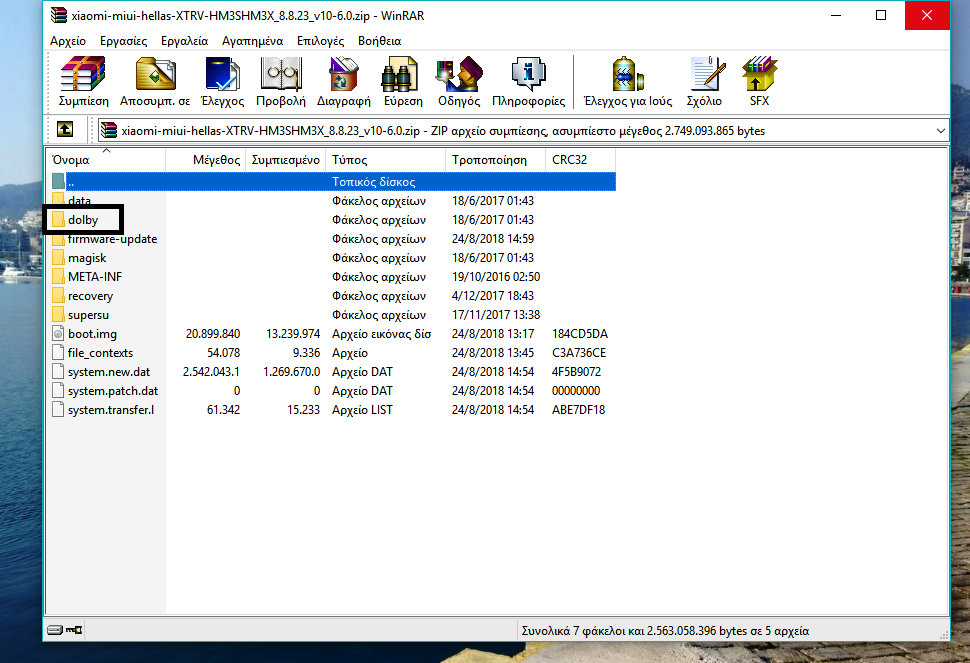Viewport: 970px width, 663px height.
Task: Open the Προβολή view tool
Action: click(280, 82)
